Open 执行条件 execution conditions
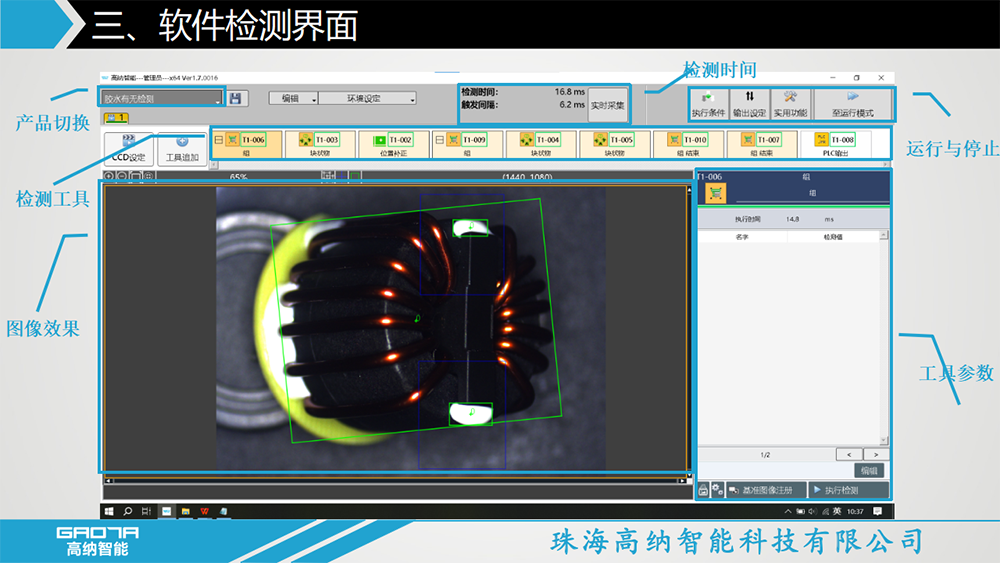1000x563 pixels. [x=708, y=104]
